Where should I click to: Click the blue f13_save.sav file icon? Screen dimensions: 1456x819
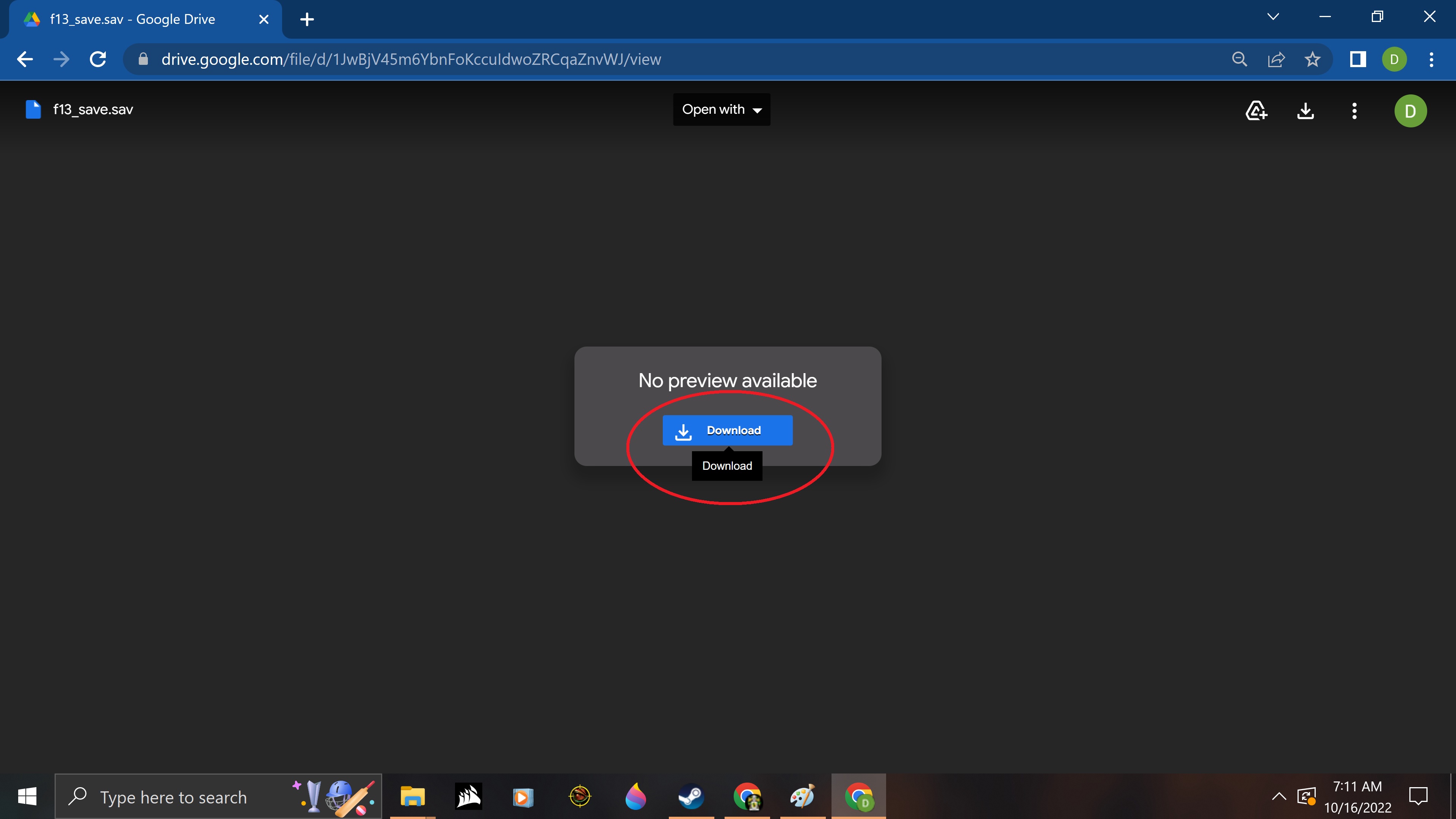pos(33,110)
